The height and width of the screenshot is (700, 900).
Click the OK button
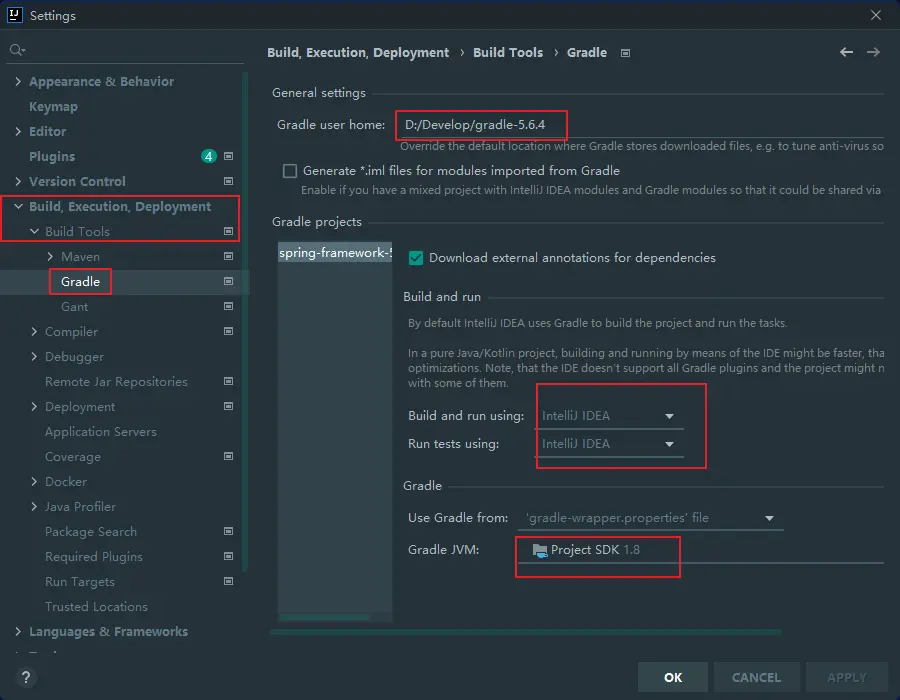click(x=673, y=677)
